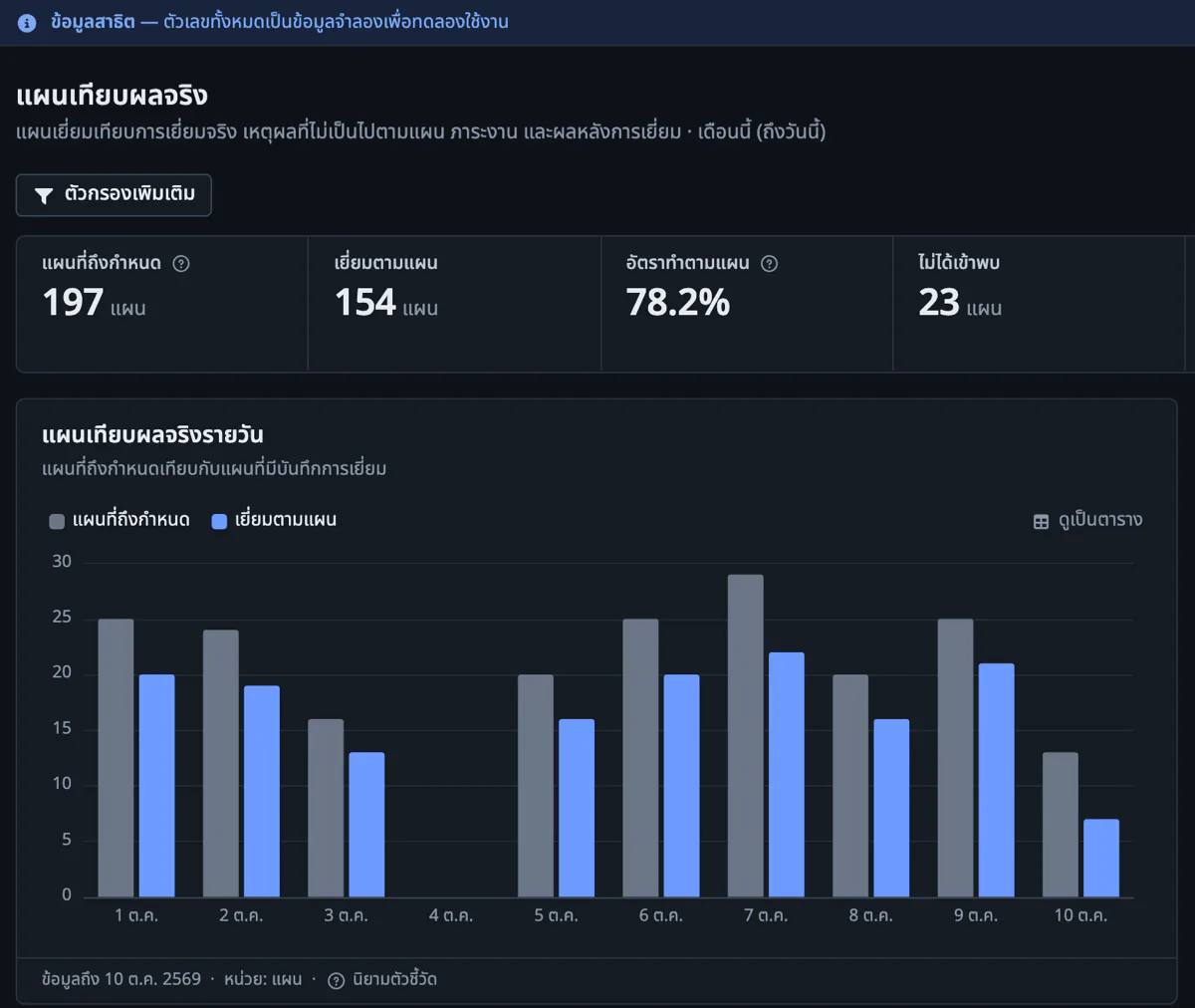Viewport: 1195px width, 1008px height.
Task: Click the ไม่ได้เข้าพบ card title
Action: pyautogui.click(x=959, y=263)
